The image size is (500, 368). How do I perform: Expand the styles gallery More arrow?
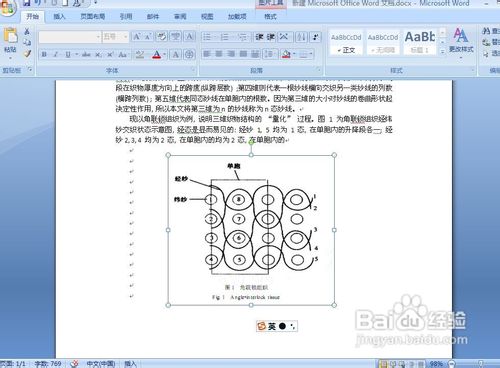pos(442,52)
